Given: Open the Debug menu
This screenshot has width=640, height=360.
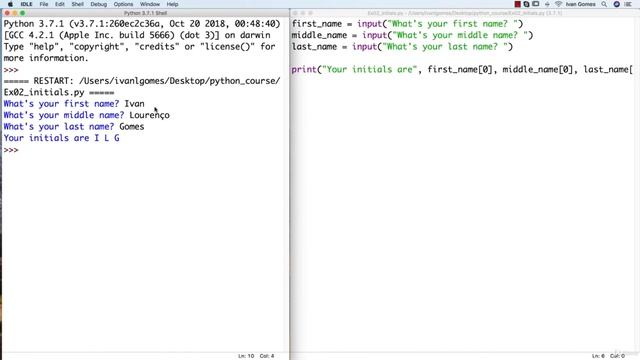Looking at the screenshot, I should coord(98,4).
